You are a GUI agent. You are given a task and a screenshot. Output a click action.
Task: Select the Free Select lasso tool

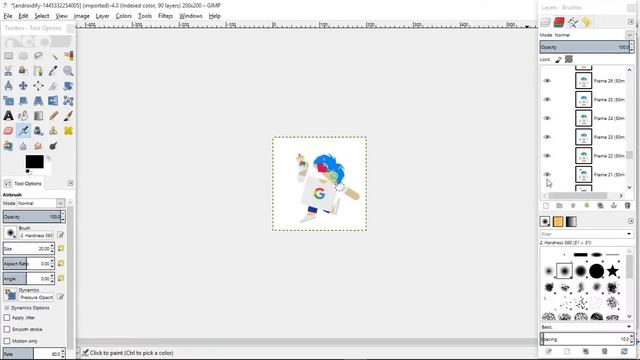(38, 56)
